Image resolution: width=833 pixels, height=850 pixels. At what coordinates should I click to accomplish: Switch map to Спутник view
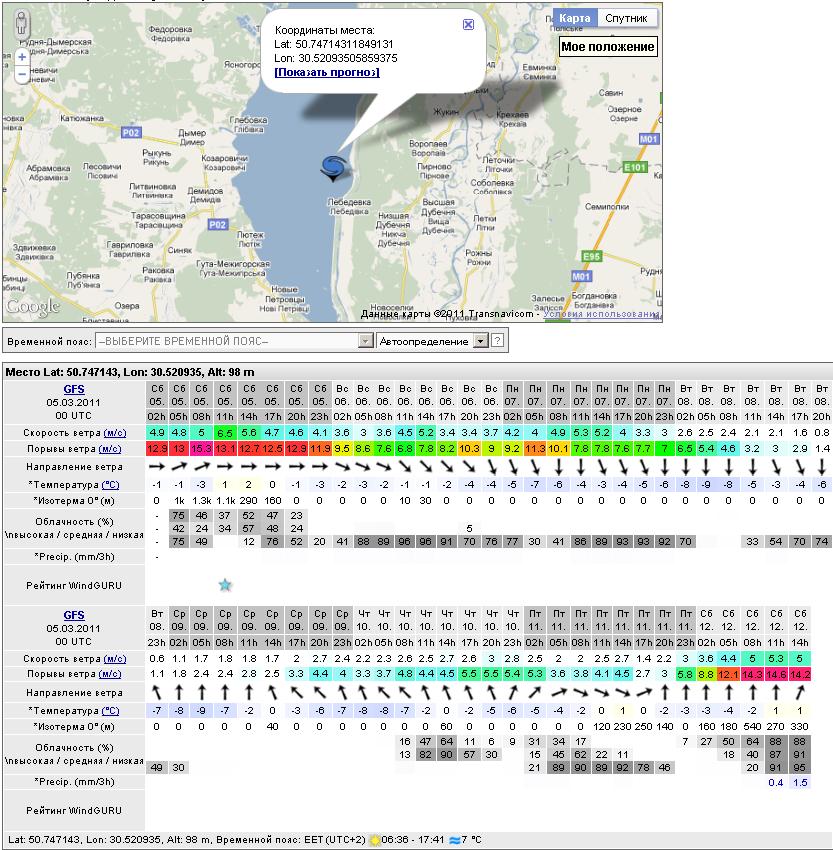tap(629, 18)
